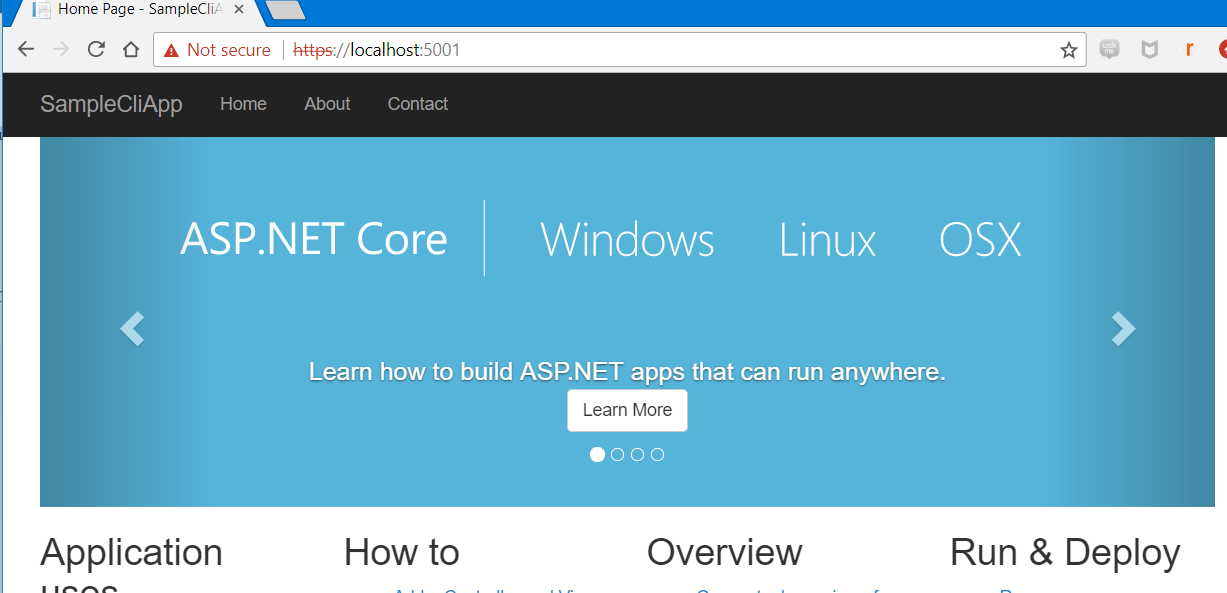The height and width of the screenshot is (593, 1227).
Task: Advance the carousel with the right chevron
Action: coord(1122,329)
